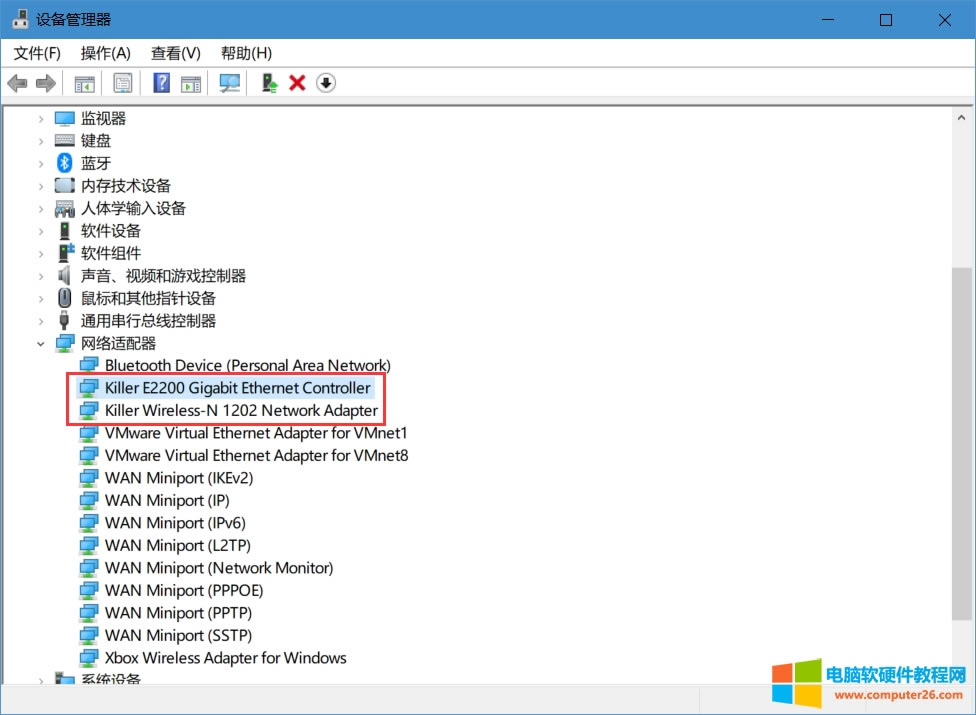Click the download arrow toolbar icon

pos(326,83)
